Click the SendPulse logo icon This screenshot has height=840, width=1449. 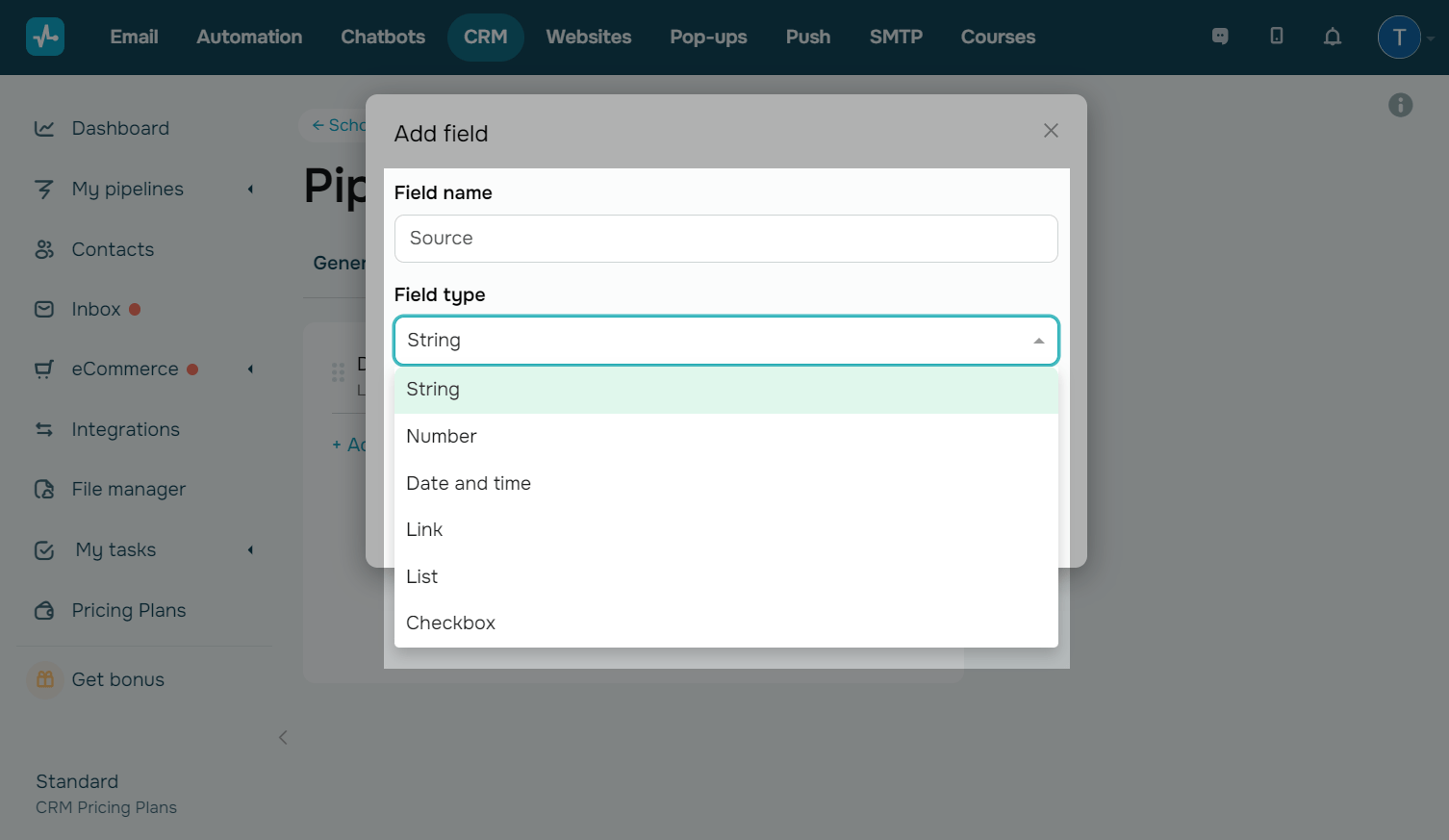click(x=45, y=37)
